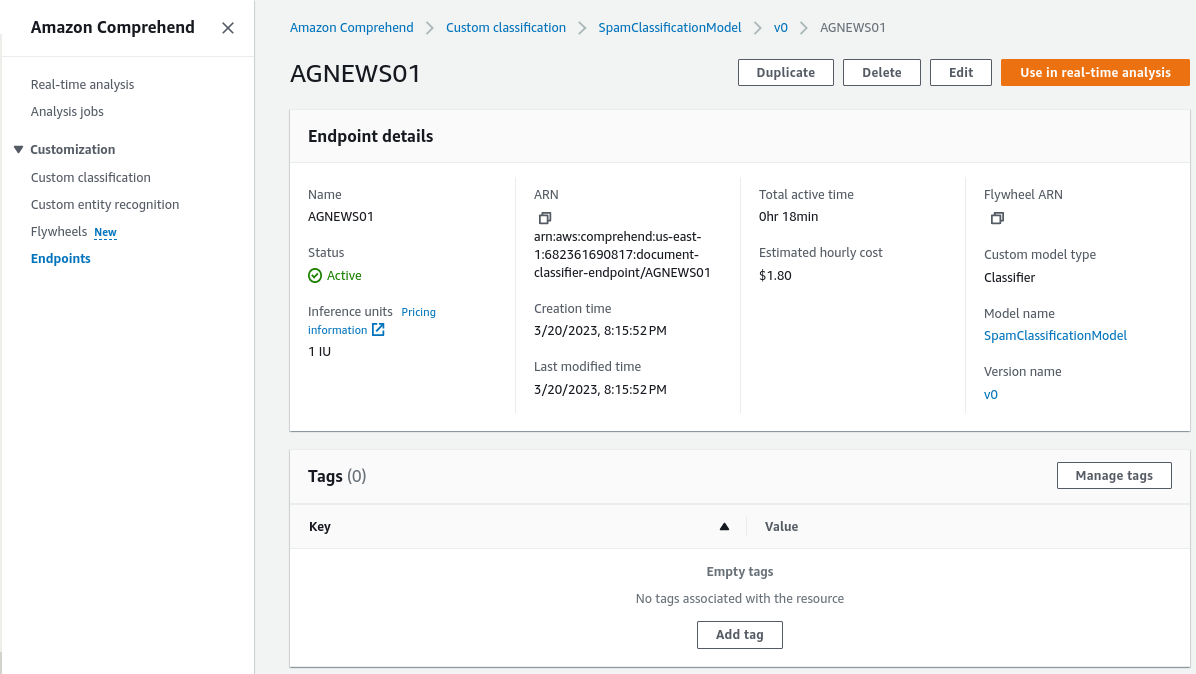Click the Key column header
Image resolution: width=1196 pixels, height=674 pixels.
tap(320, 527)
